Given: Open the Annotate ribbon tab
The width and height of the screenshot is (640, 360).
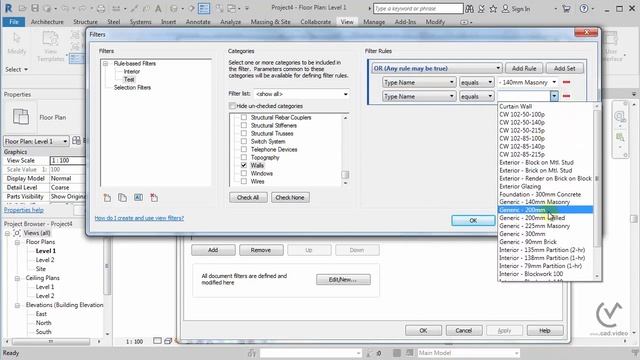Looking at the screenshot, I should click(x=198, y=22).
